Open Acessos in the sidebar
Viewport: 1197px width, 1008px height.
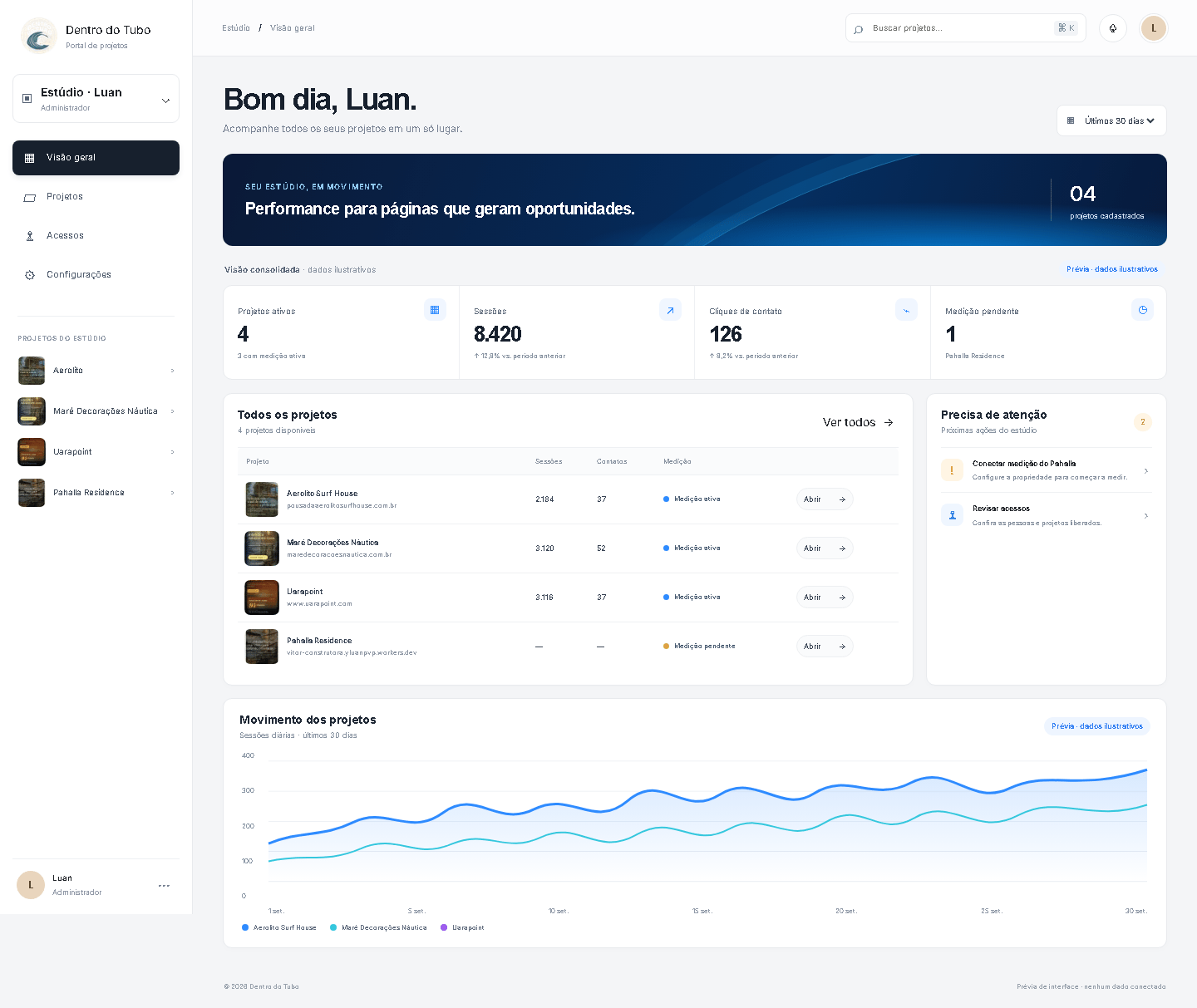click(96, 236)
